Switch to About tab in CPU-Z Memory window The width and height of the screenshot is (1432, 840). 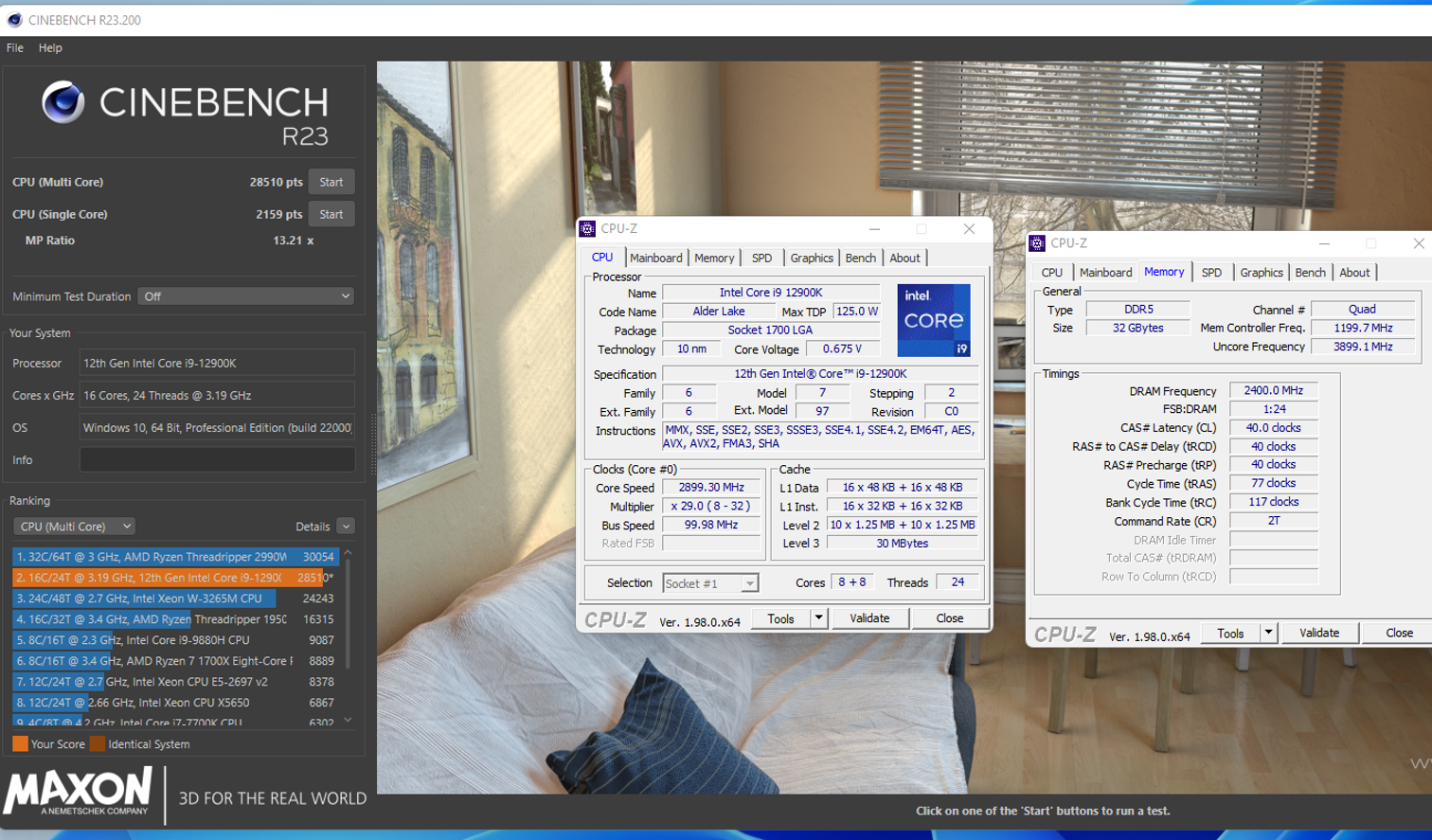point(1354,273)
